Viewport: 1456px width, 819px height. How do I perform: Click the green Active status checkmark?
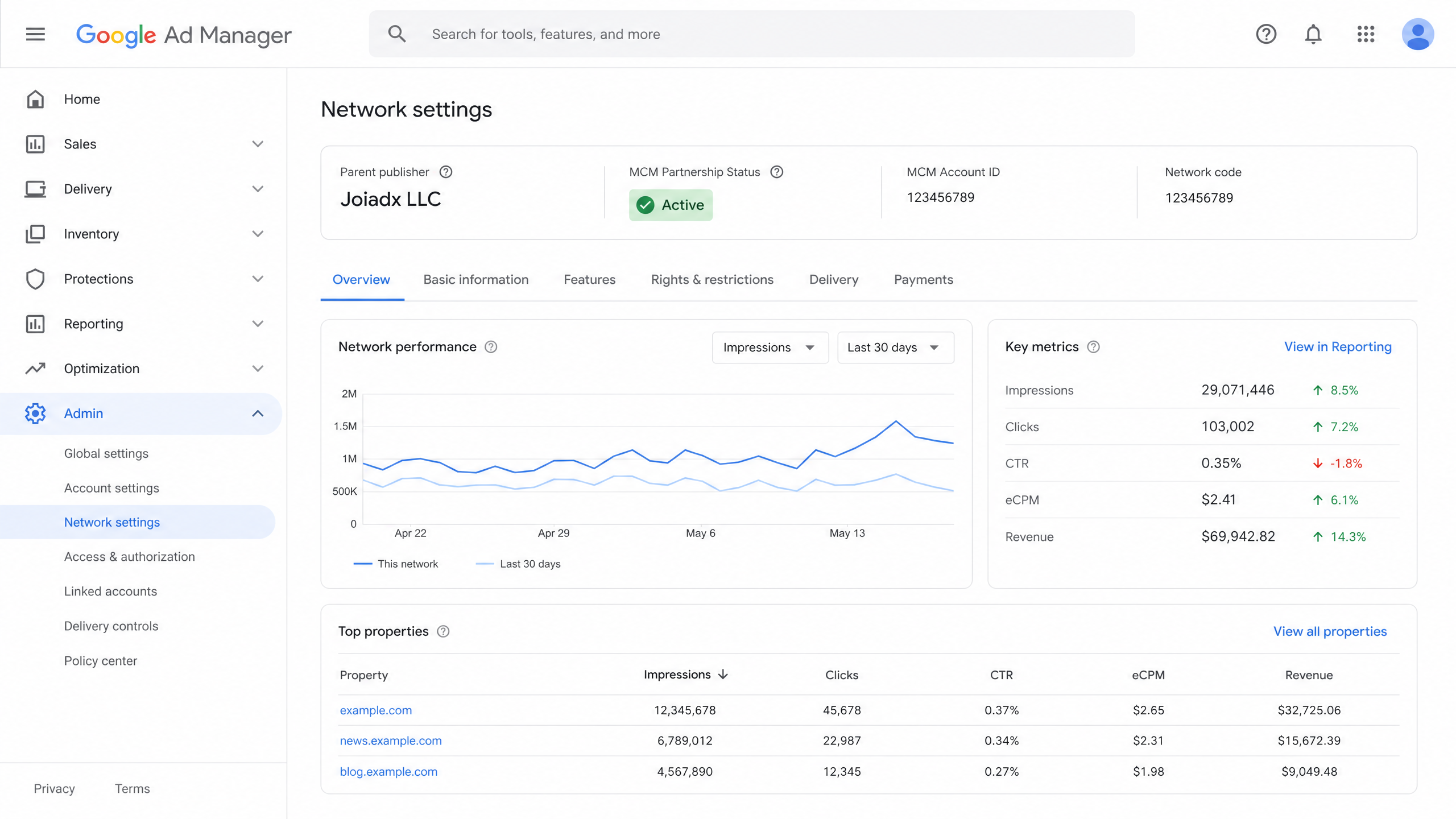(646, 205)
